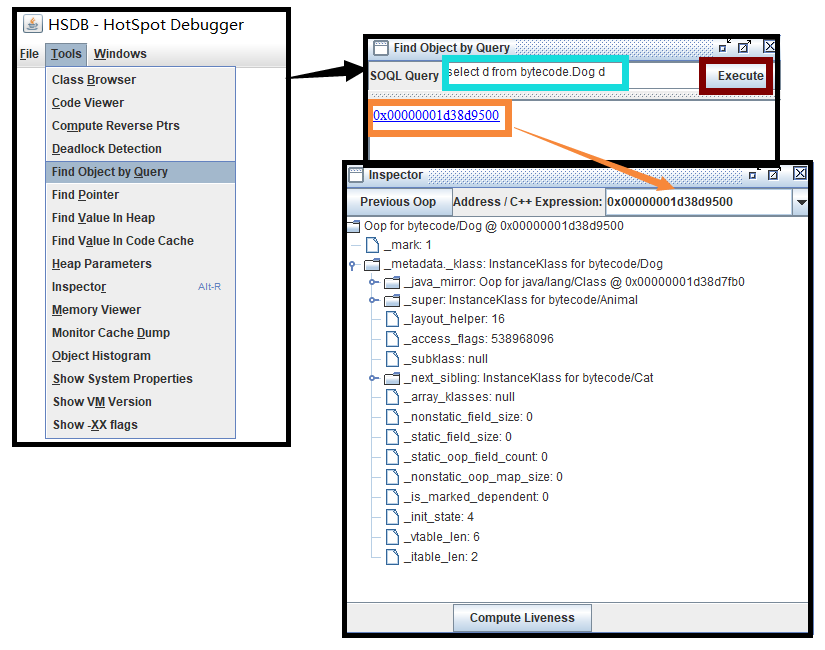Expand the _super InstanceKlass node
The height and width of the screenshot is (650, 825).
(374, 301)
